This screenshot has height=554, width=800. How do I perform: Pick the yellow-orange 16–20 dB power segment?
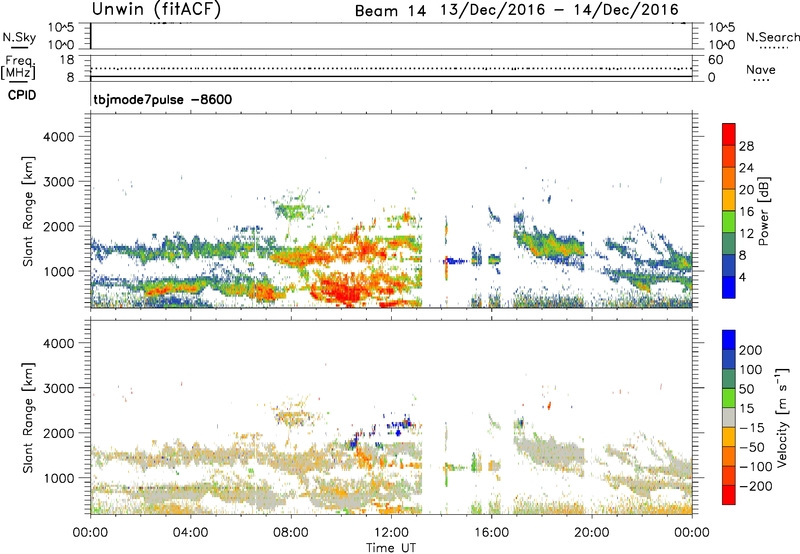729,200
